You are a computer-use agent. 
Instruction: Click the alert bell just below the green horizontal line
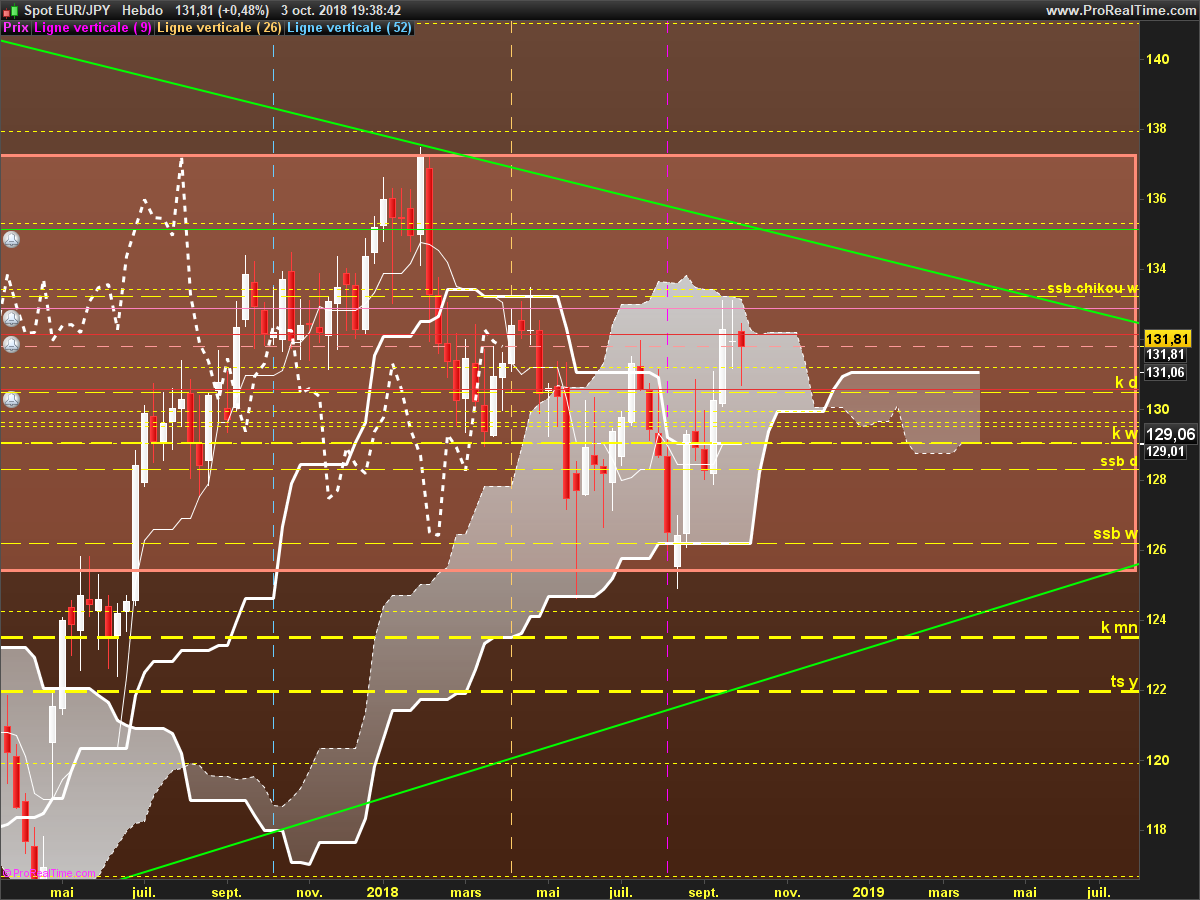point(11,240)
